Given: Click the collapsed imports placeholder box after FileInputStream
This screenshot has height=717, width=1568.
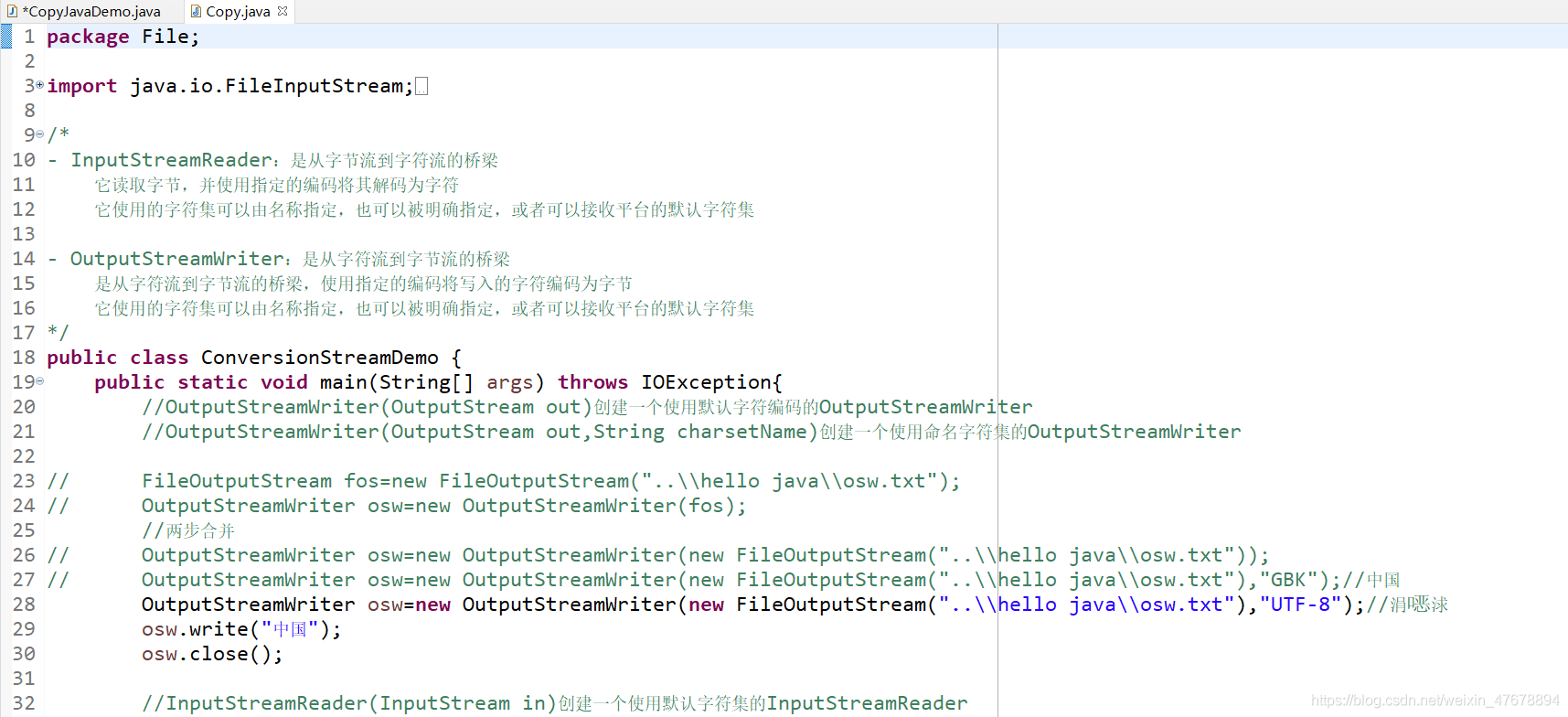Looking at the screenshot, I should coord(421,86).
